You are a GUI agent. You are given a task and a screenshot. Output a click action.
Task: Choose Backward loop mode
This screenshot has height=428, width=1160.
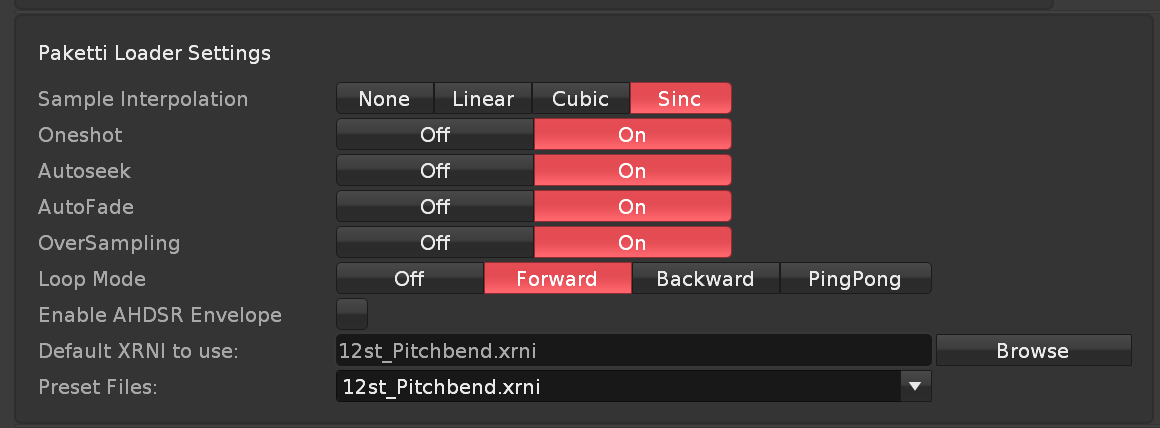pyautogui.click(x=705, y=279)
